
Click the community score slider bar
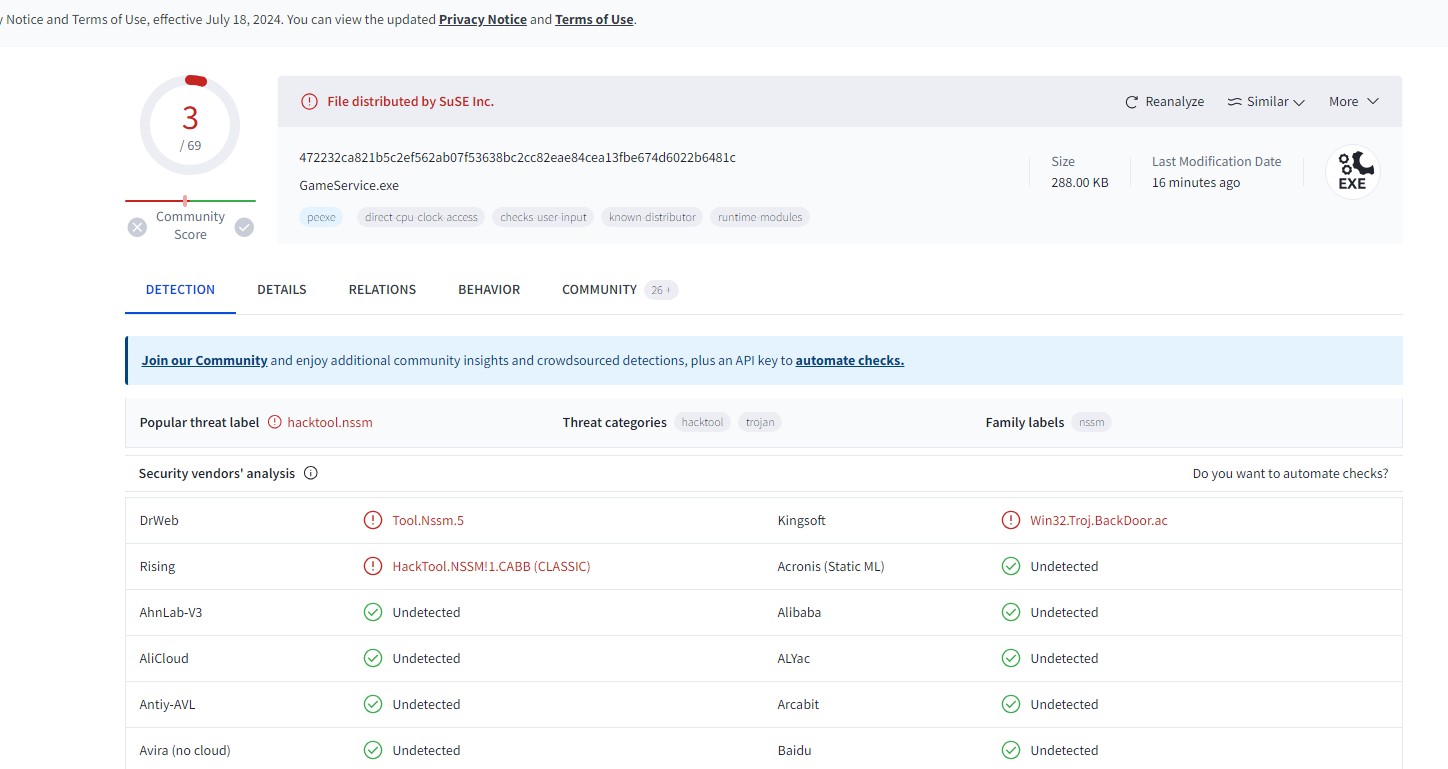pos(190,201)
